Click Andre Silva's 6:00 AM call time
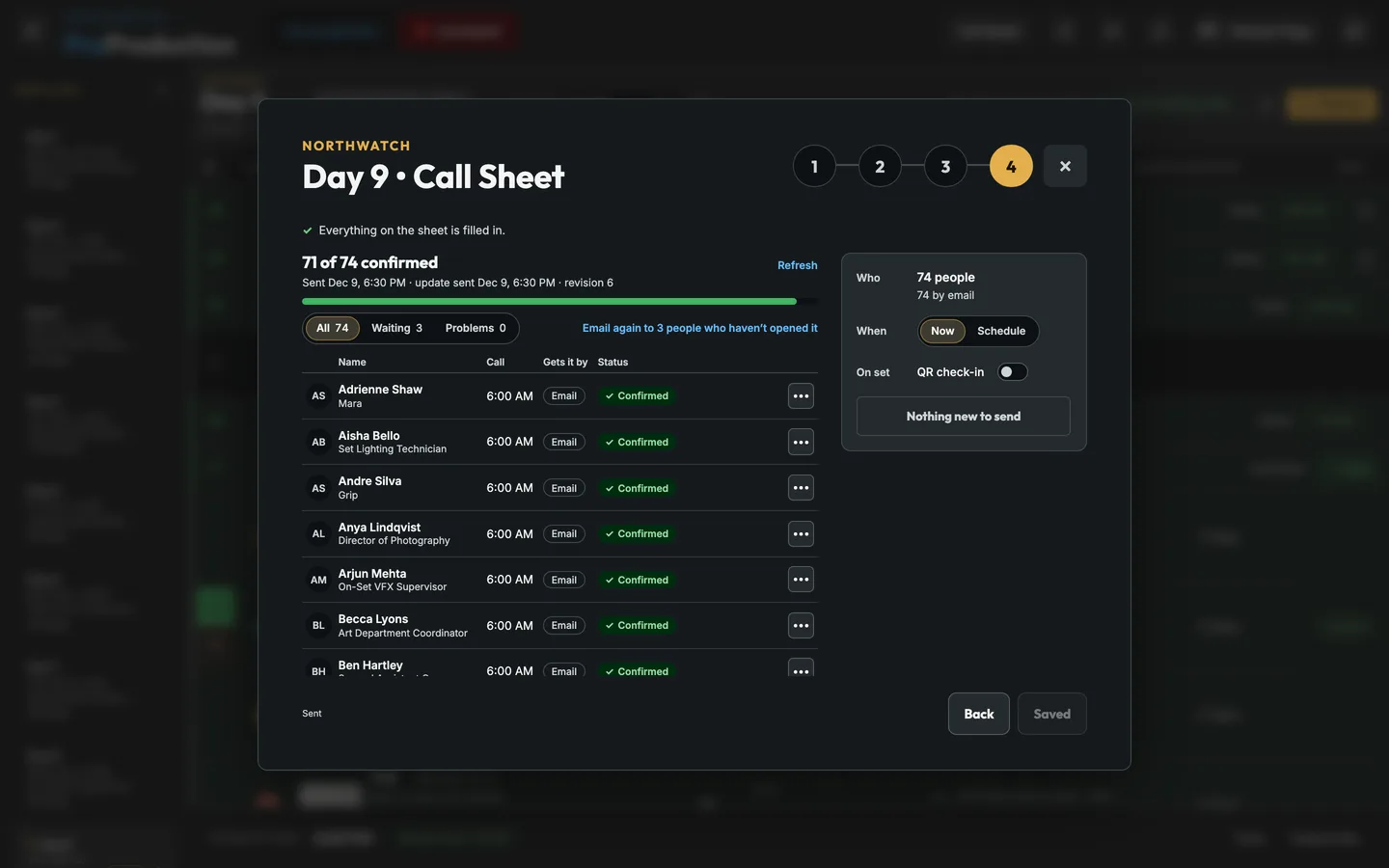 click(509, 488)
